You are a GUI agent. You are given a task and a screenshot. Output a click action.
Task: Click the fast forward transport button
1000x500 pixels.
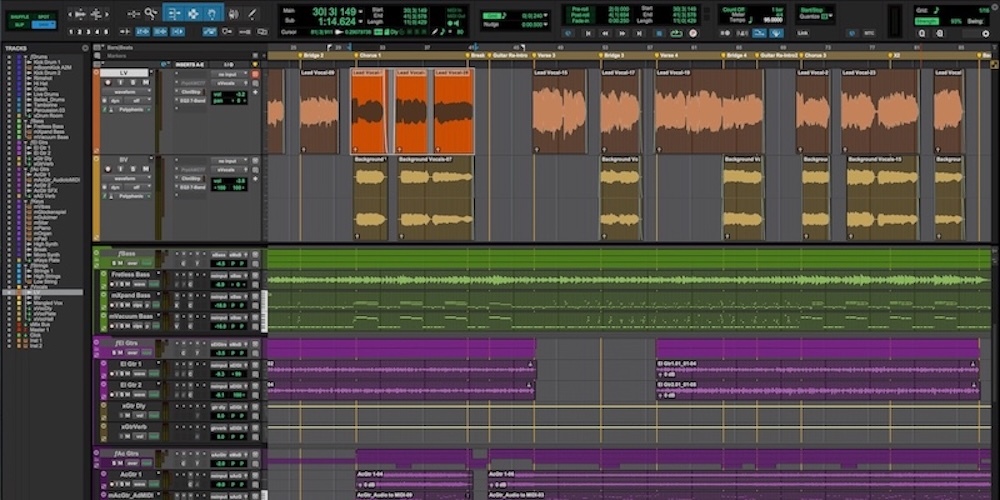coord(622,33)
